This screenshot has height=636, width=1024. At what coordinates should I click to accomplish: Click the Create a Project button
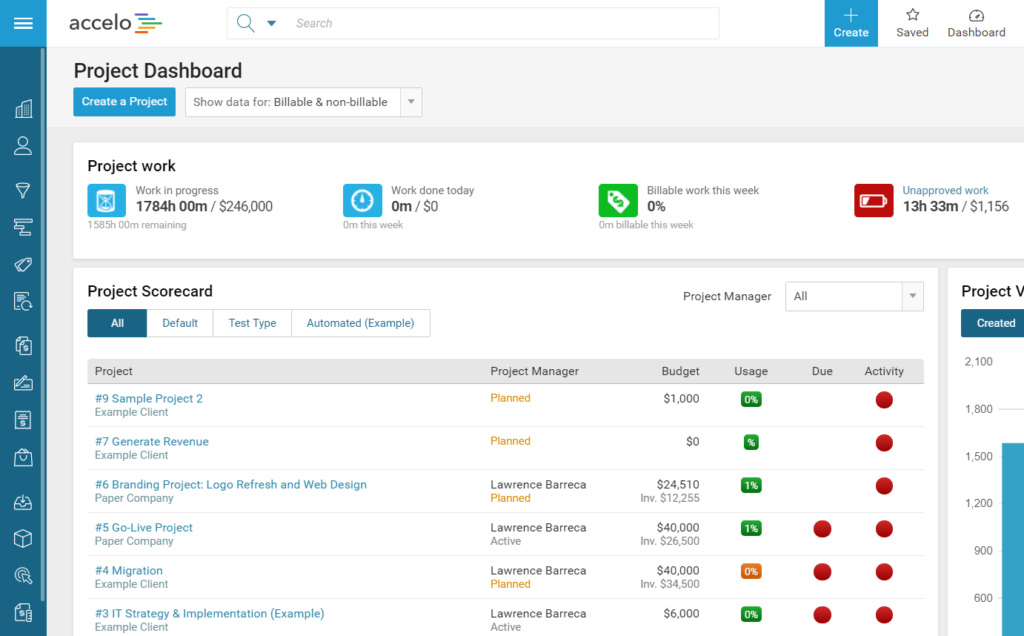pyautogui.click(x=124, y=102)
